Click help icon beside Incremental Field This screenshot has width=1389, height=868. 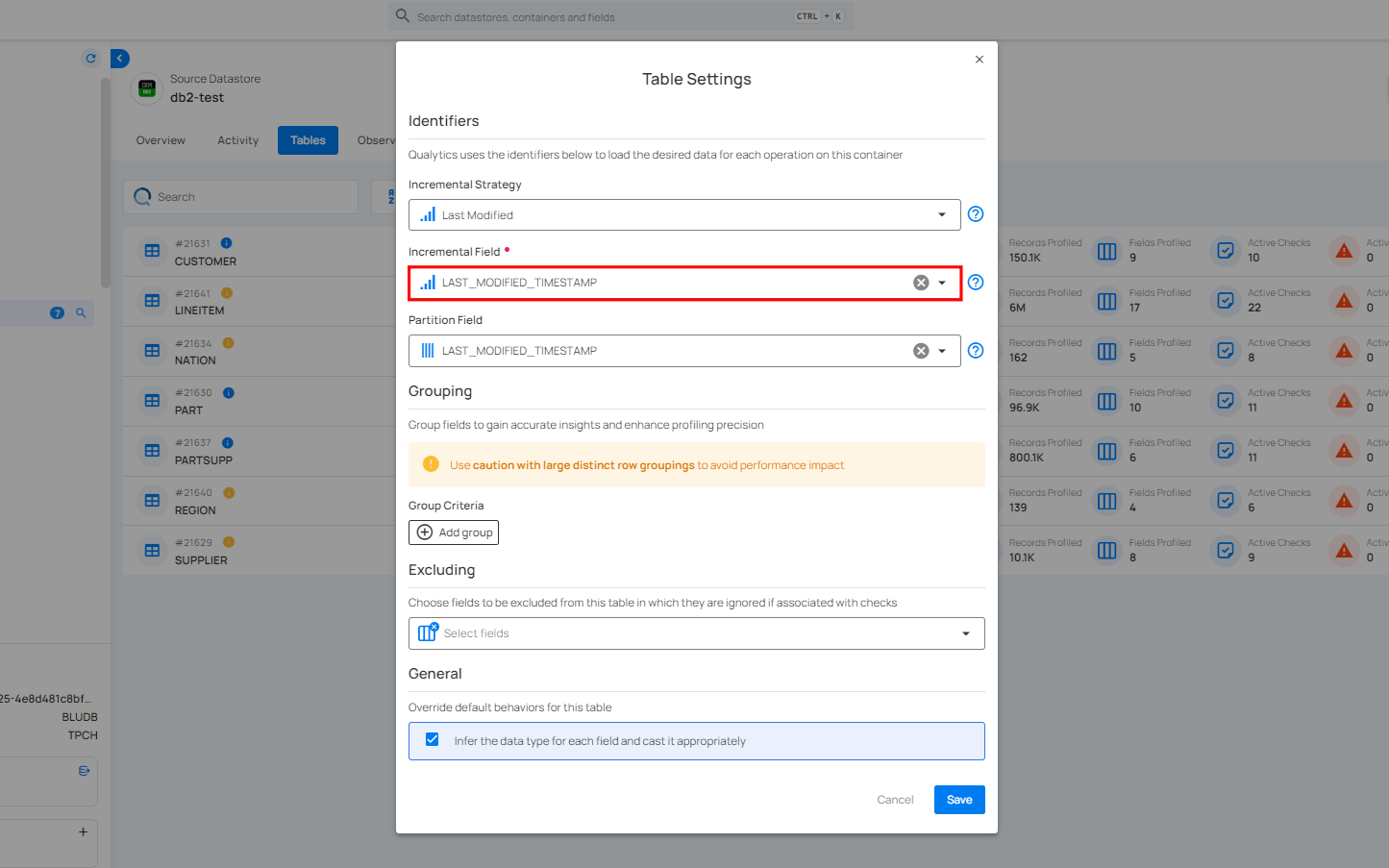975,283
